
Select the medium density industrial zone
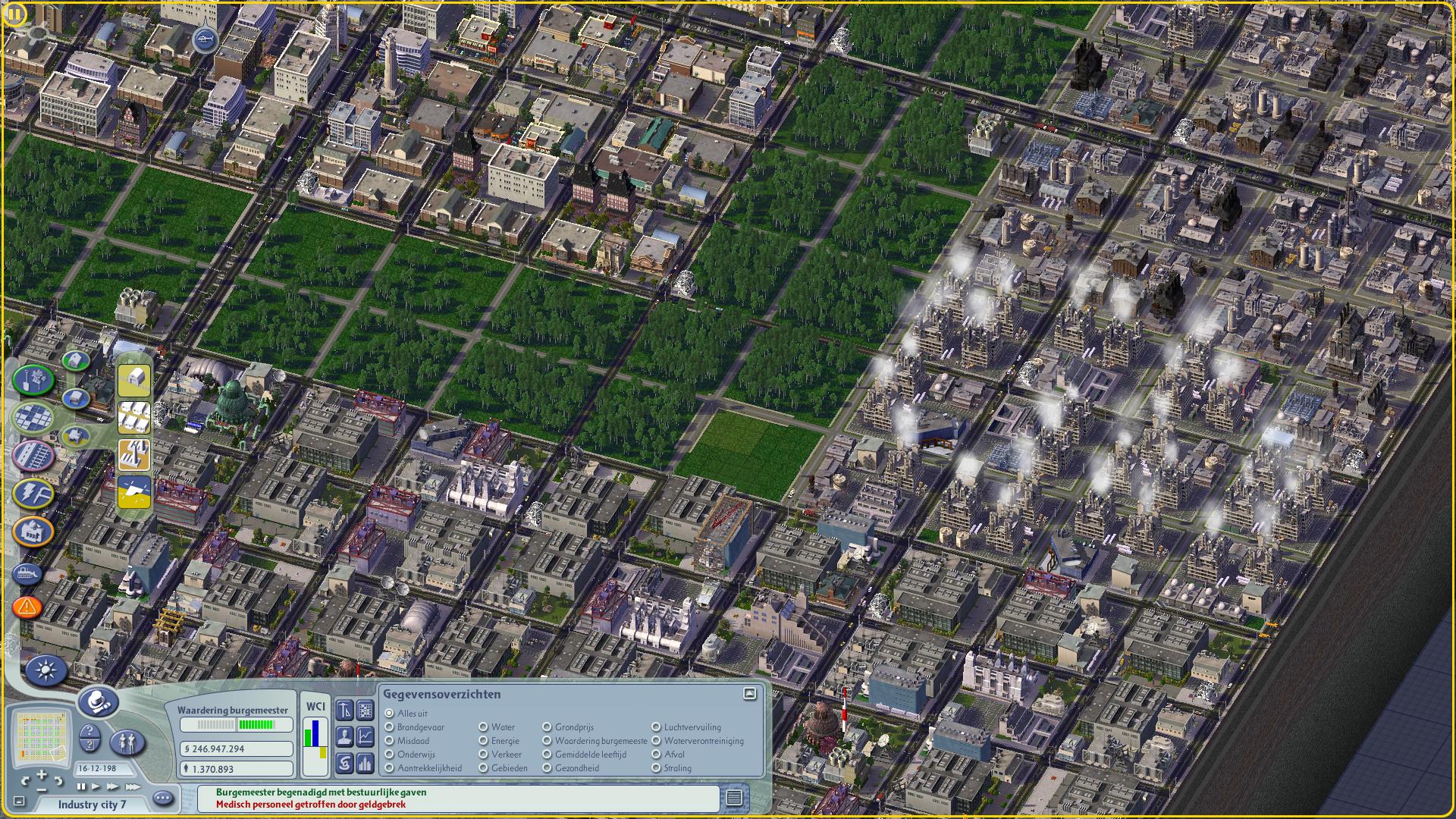[x=134, y=417]
